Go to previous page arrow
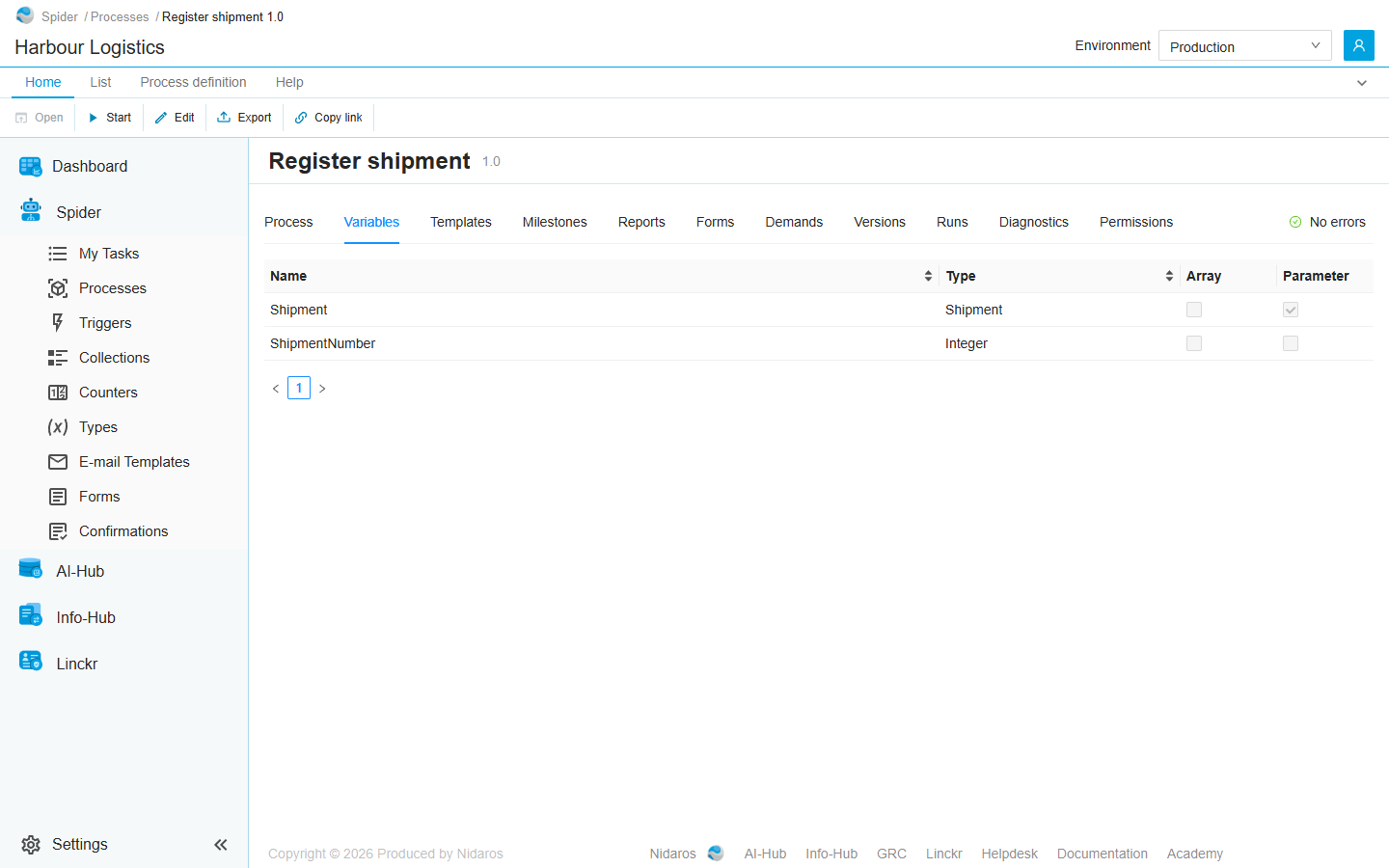Viewport: 1389px width, 868px height. (276, 389)
